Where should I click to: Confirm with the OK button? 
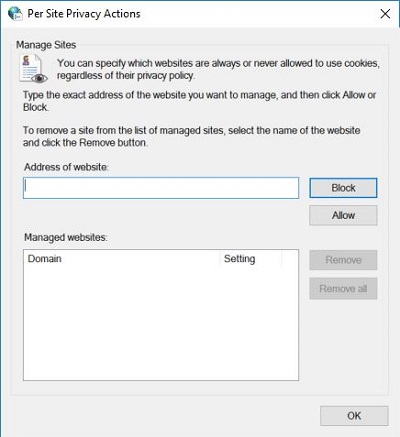pyautogui.click(x=354, y=416)
